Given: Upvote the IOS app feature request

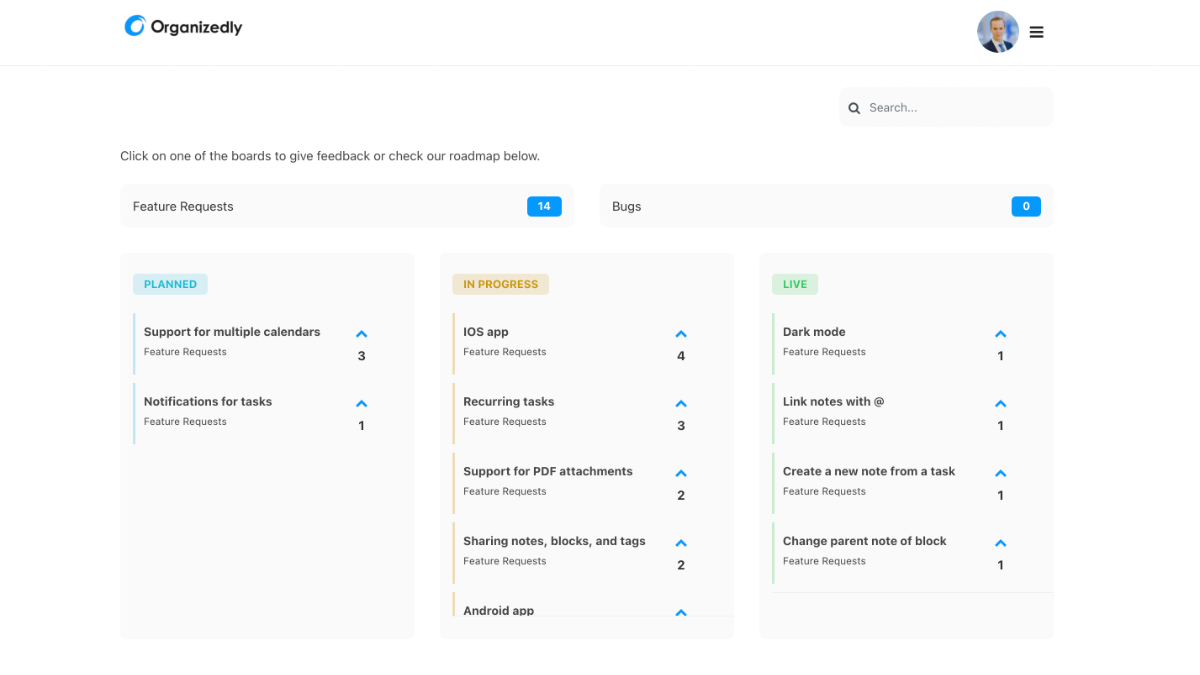Looking at the screenshot, I should (x=681, y=335).
